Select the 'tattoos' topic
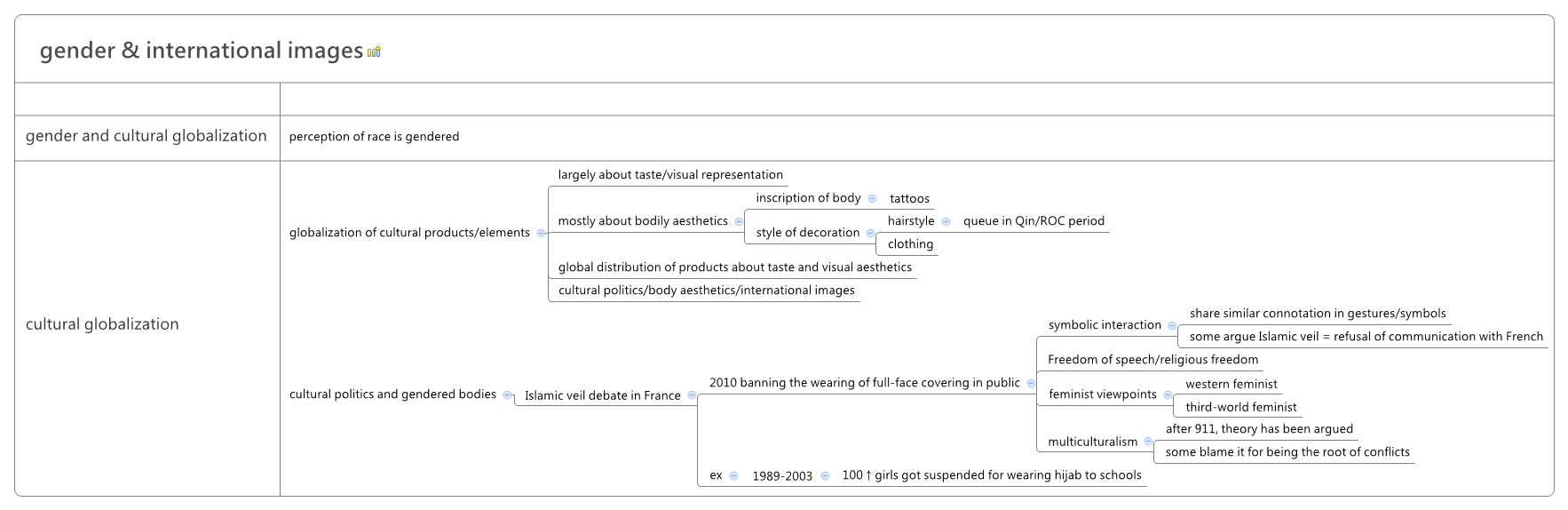This screenshot has height=510, width=1568. [909, 199]
